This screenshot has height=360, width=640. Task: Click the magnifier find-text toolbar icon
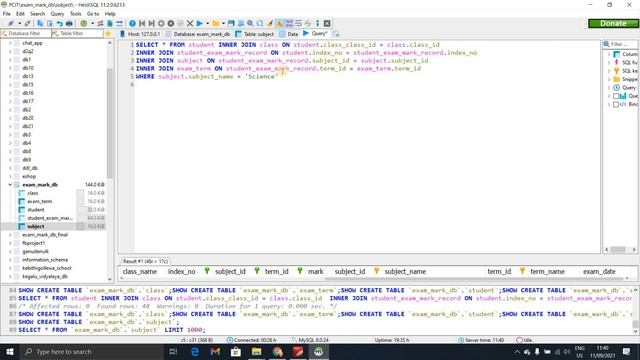(x=250, y=23)
